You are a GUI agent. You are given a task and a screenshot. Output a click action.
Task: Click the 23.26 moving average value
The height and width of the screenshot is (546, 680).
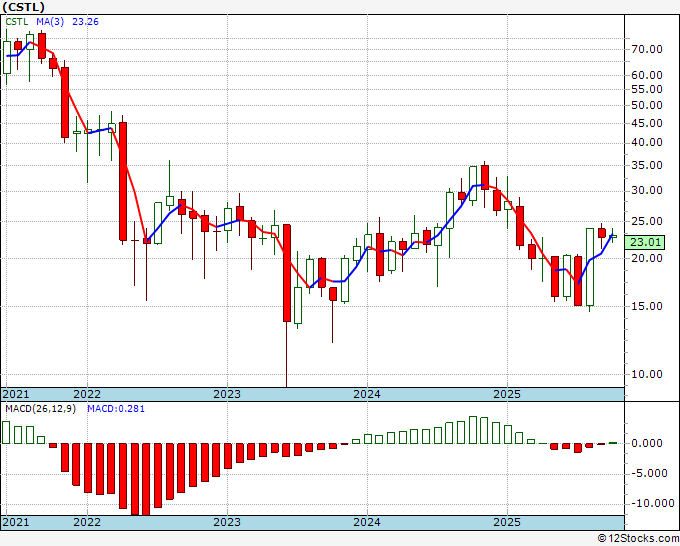[x=85, y=22]
